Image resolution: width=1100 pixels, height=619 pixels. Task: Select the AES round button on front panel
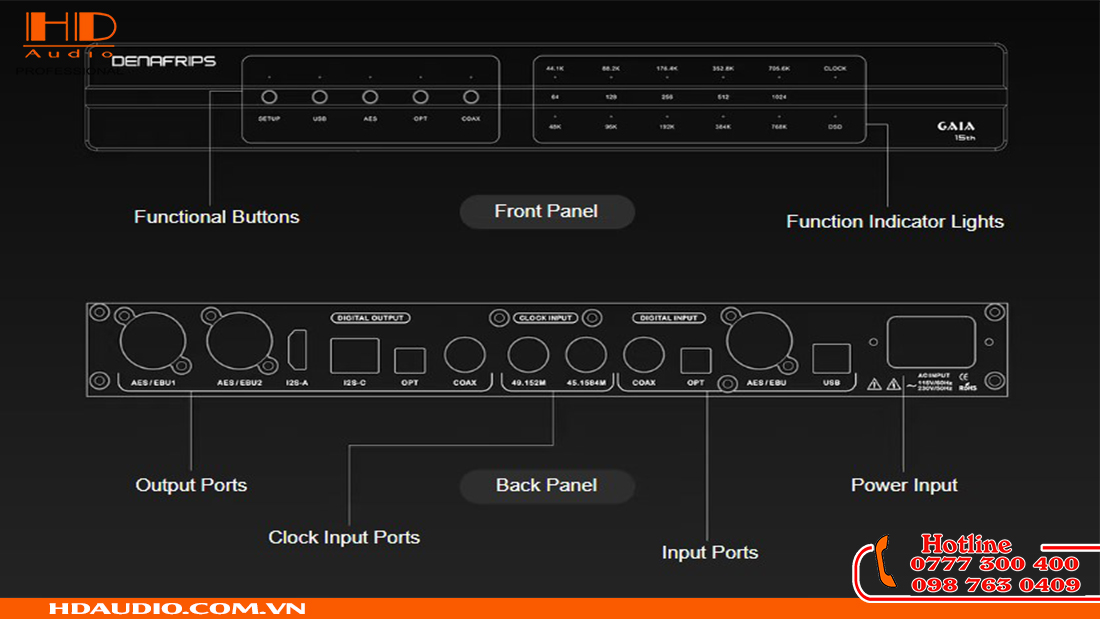370,97
